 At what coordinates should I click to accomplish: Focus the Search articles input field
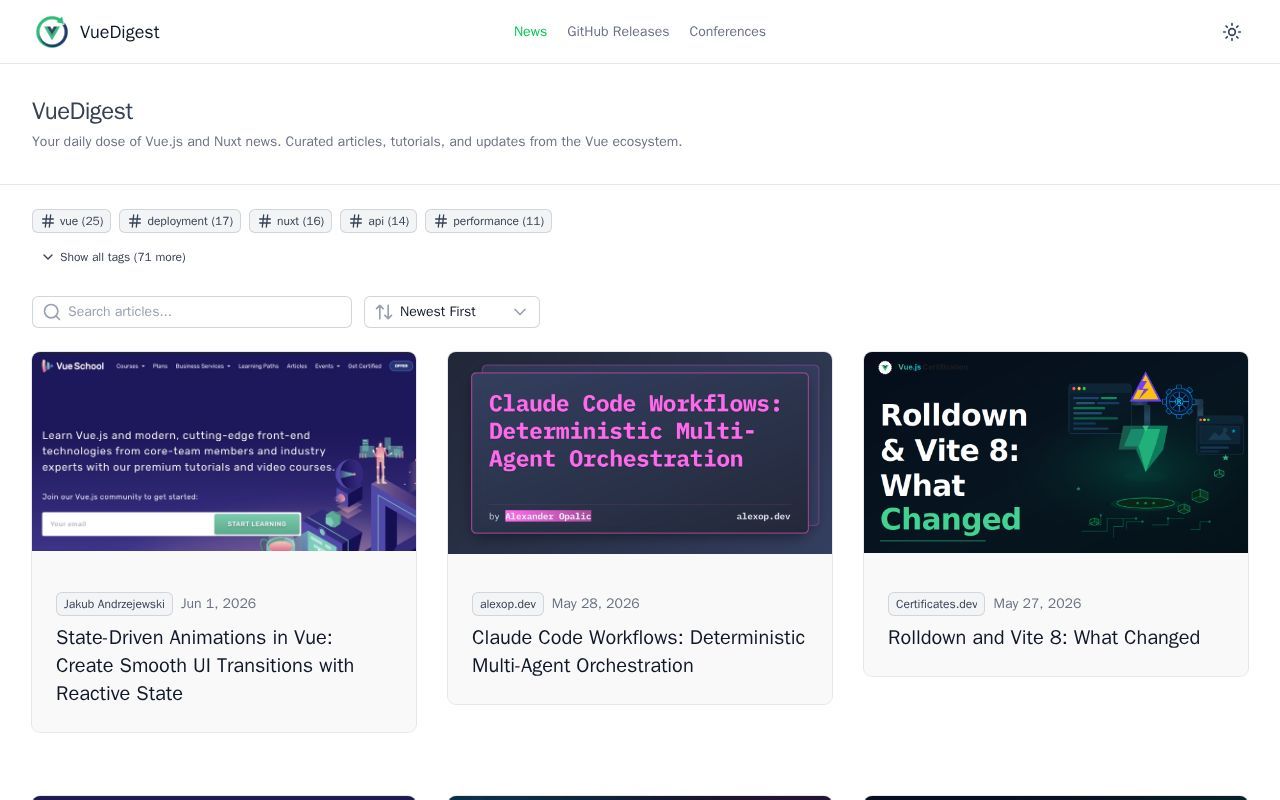pyautogui.click(x=192, y=312)
